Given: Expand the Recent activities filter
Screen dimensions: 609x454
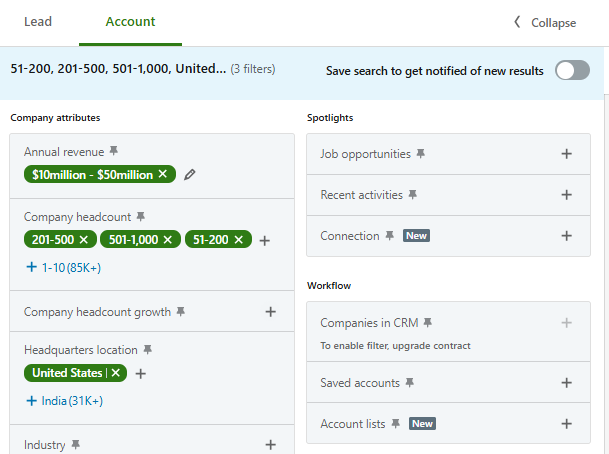Looking at the screenshot, I should coord(566,195).
